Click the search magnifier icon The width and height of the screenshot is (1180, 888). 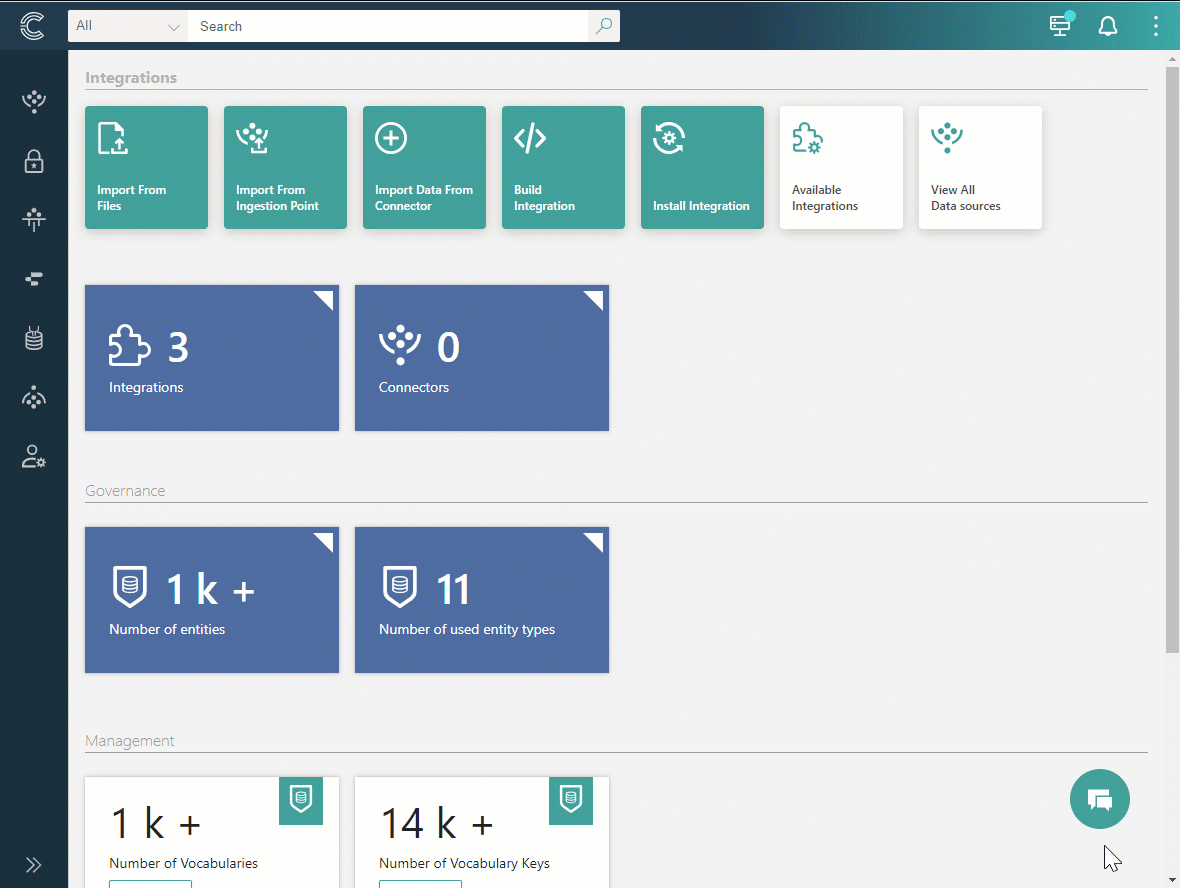tap(603, 26)
